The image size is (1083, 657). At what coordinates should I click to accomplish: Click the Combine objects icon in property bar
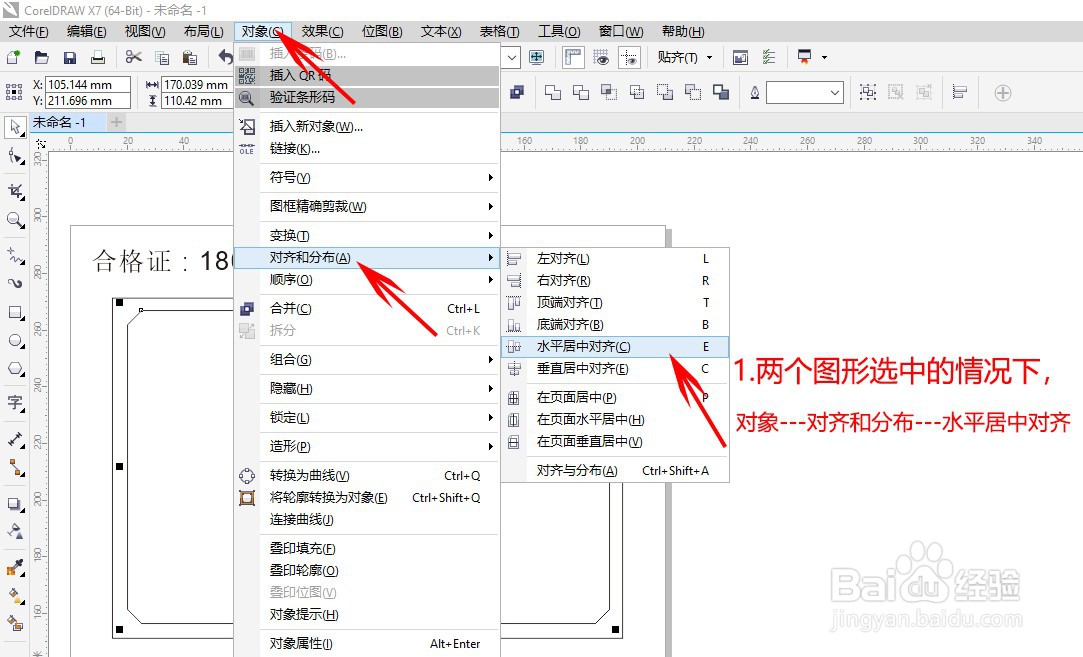click(x=517, y=92)
